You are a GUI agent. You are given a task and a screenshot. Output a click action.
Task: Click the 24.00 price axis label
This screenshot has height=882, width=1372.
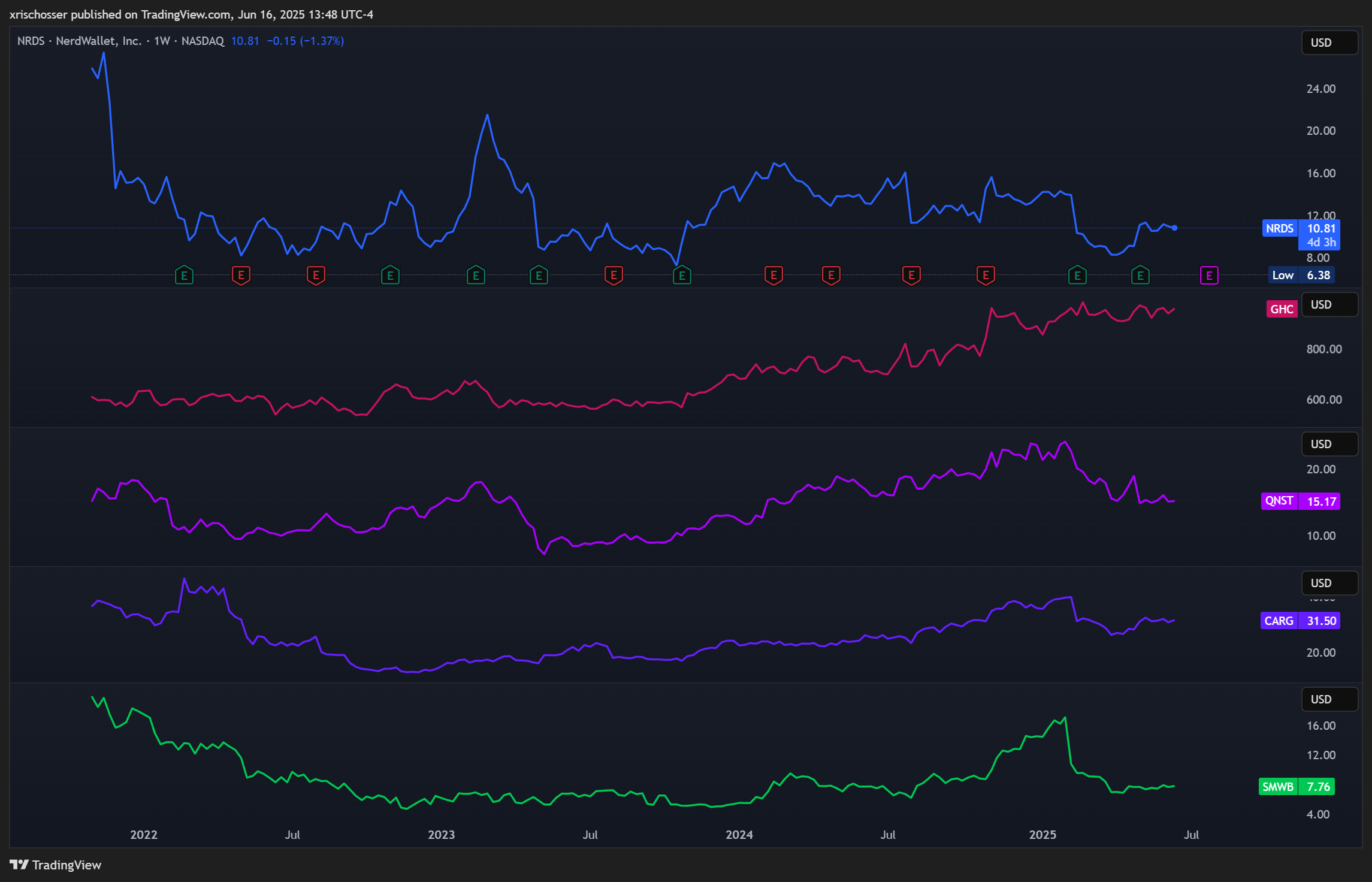pyautogui.click(x=1321, y=89)
